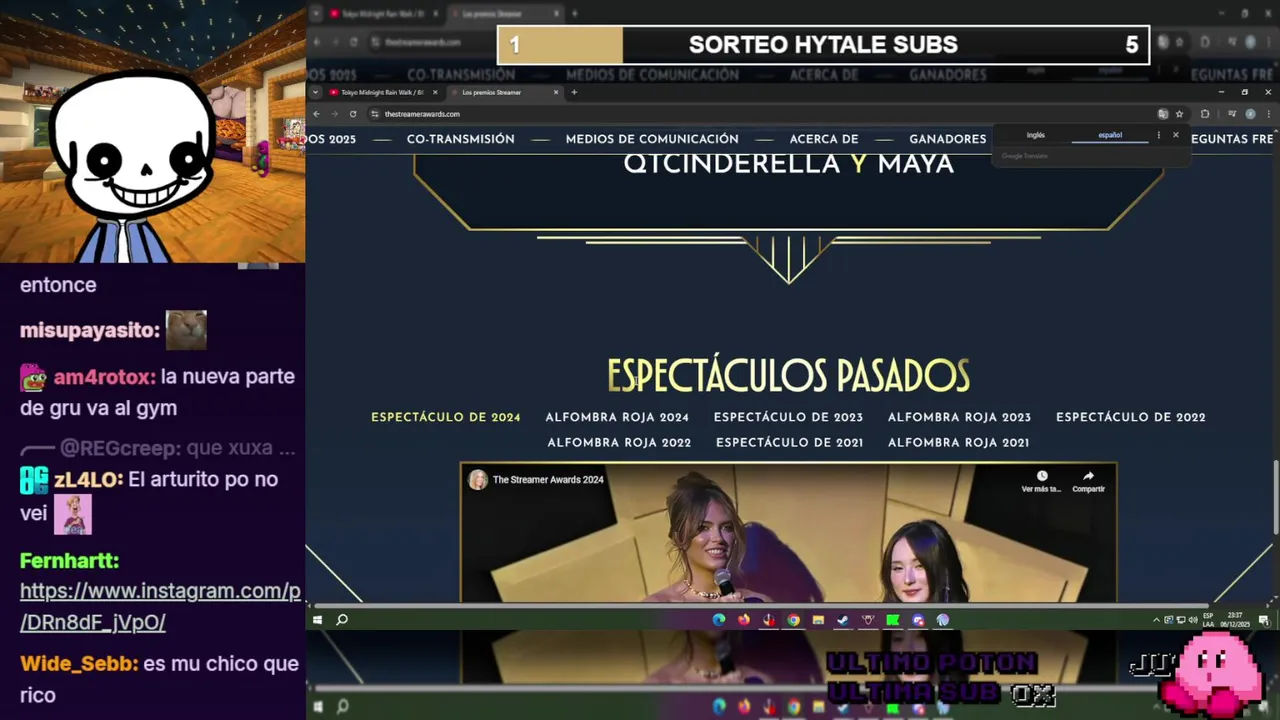The image size is (1280, 720).
Task: Open File Explorer icon in the upper taskbar
Action: [x=818, y=620]
